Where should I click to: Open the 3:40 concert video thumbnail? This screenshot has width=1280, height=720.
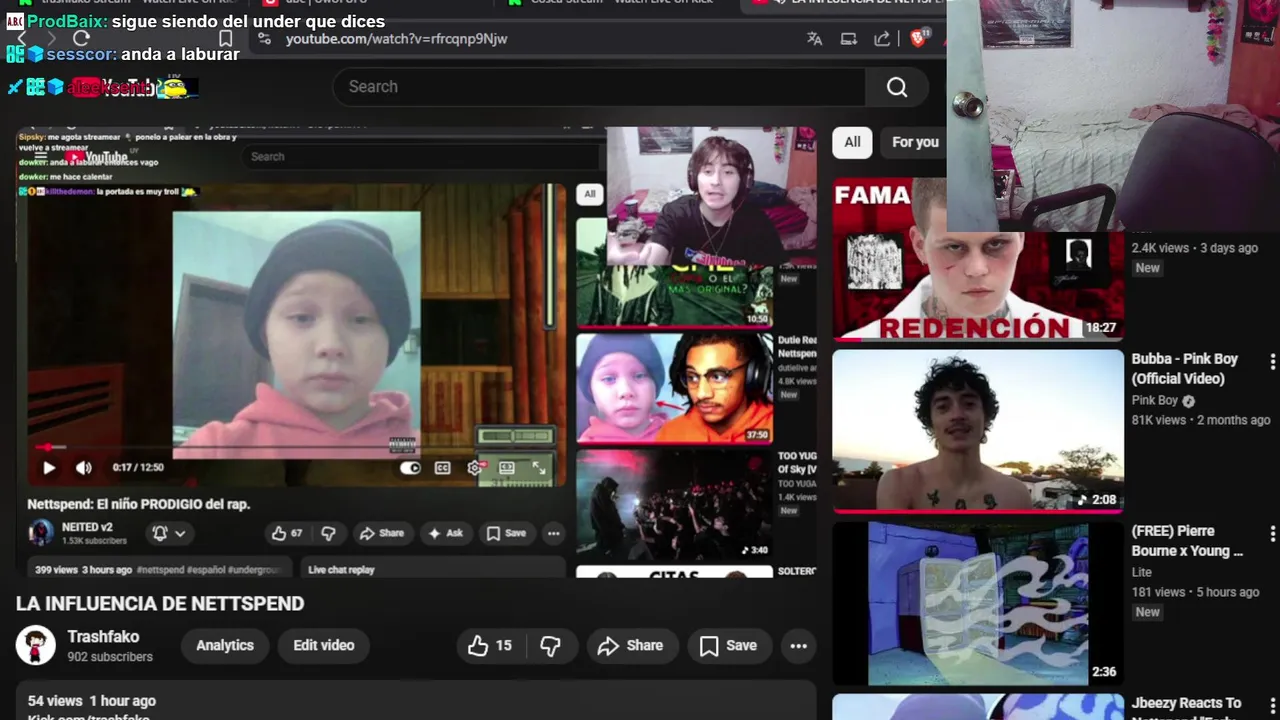[x=674, y=504]
